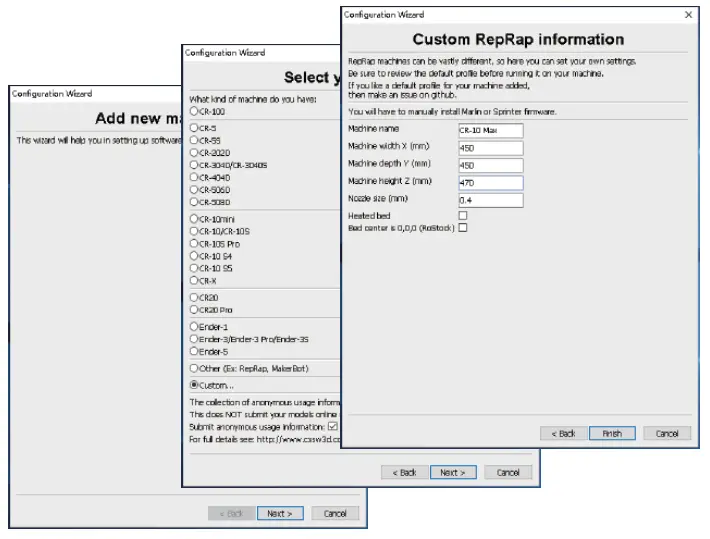Select Other (Ex: RepRap, MakerBot) option
Screen dimensions: 710x539
click(x=194, y=368)
